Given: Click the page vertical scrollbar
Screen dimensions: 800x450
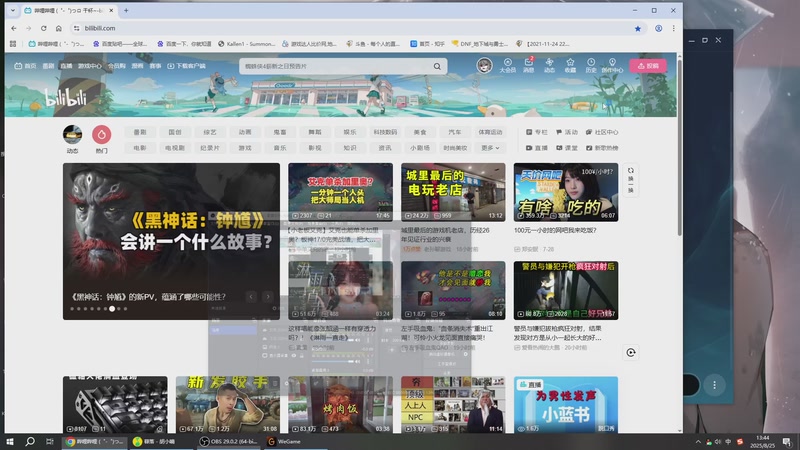Looking at the screenshot, I should pos(680,148).
